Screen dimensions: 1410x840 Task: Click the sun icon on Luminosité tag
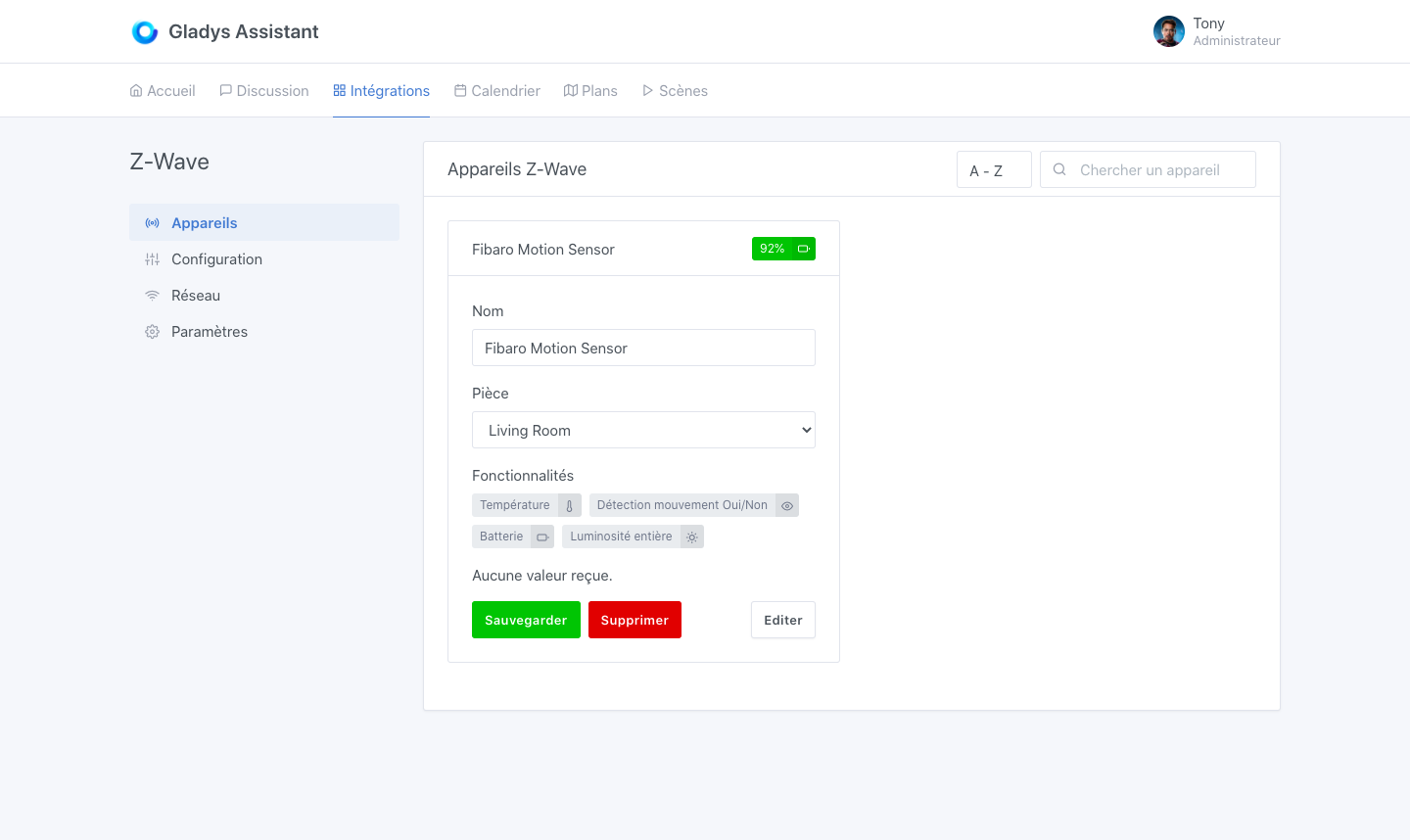tap(692, 537)
